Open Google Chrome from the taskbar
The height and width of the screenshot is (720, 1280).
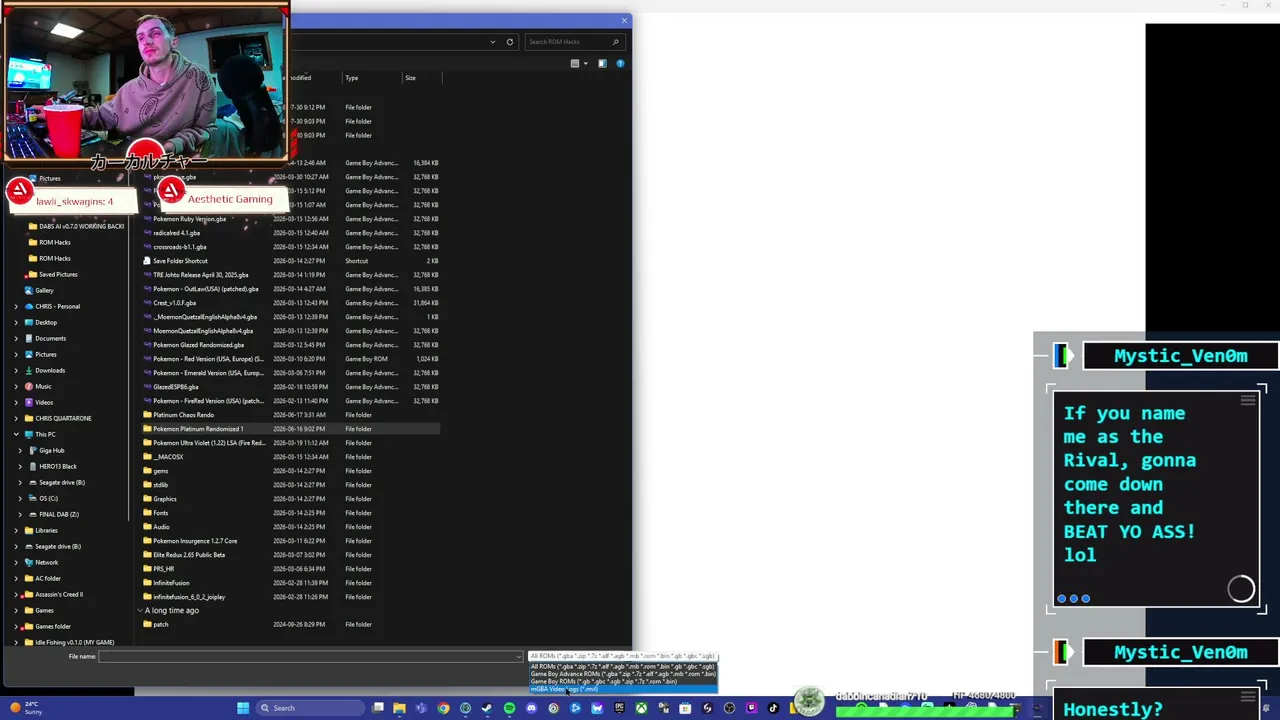(443, 708)
